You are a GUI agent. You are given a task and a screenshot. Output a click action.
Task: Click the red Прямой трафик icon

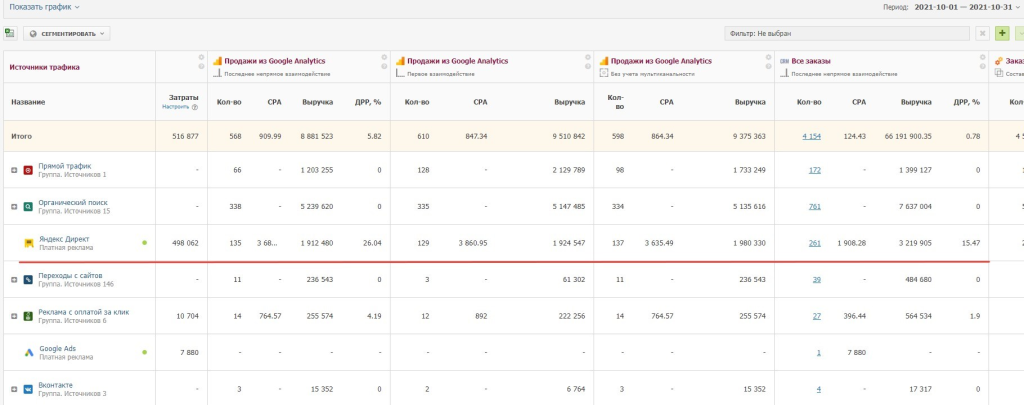tap(29, 170)
